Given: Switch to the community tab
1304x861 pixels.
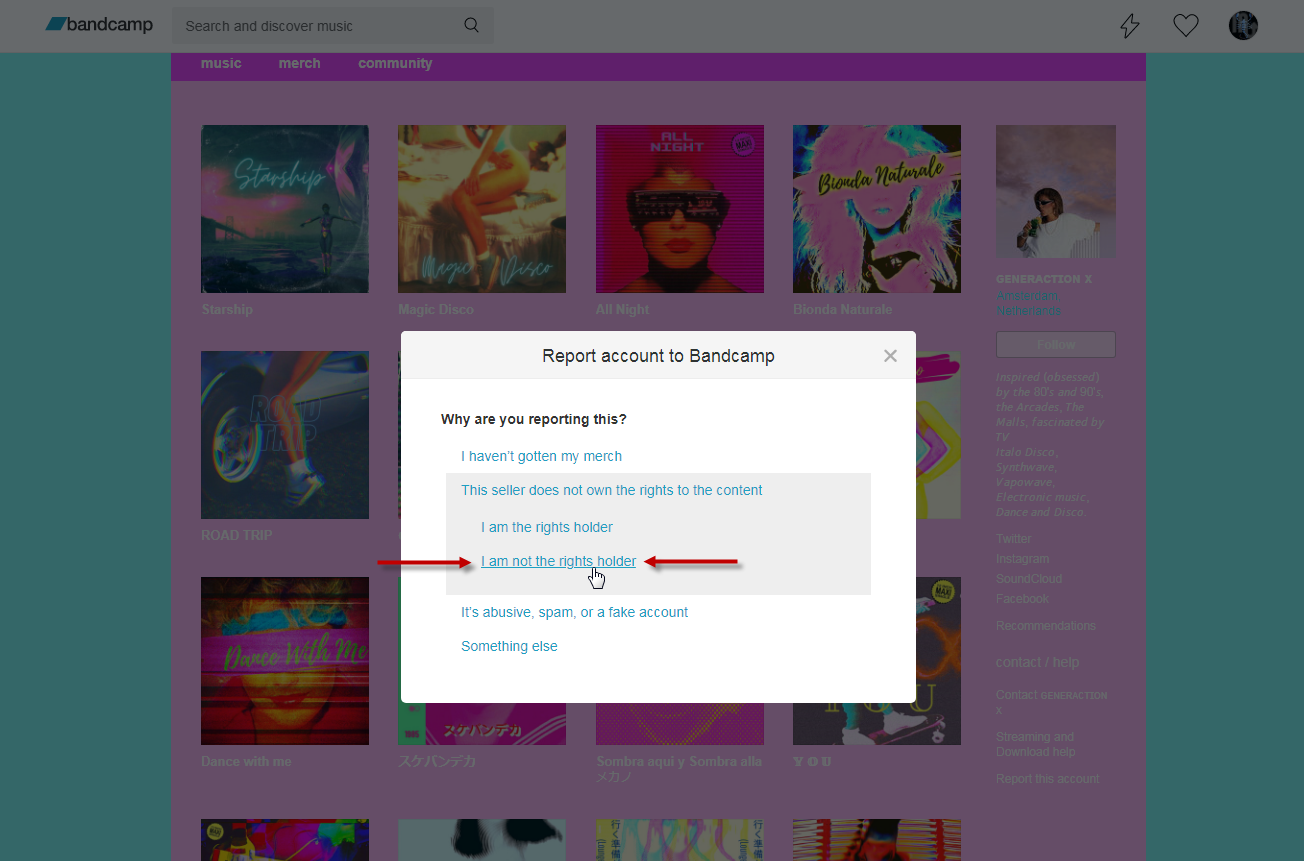Looking at the screenshot, I should click(395, 63).
